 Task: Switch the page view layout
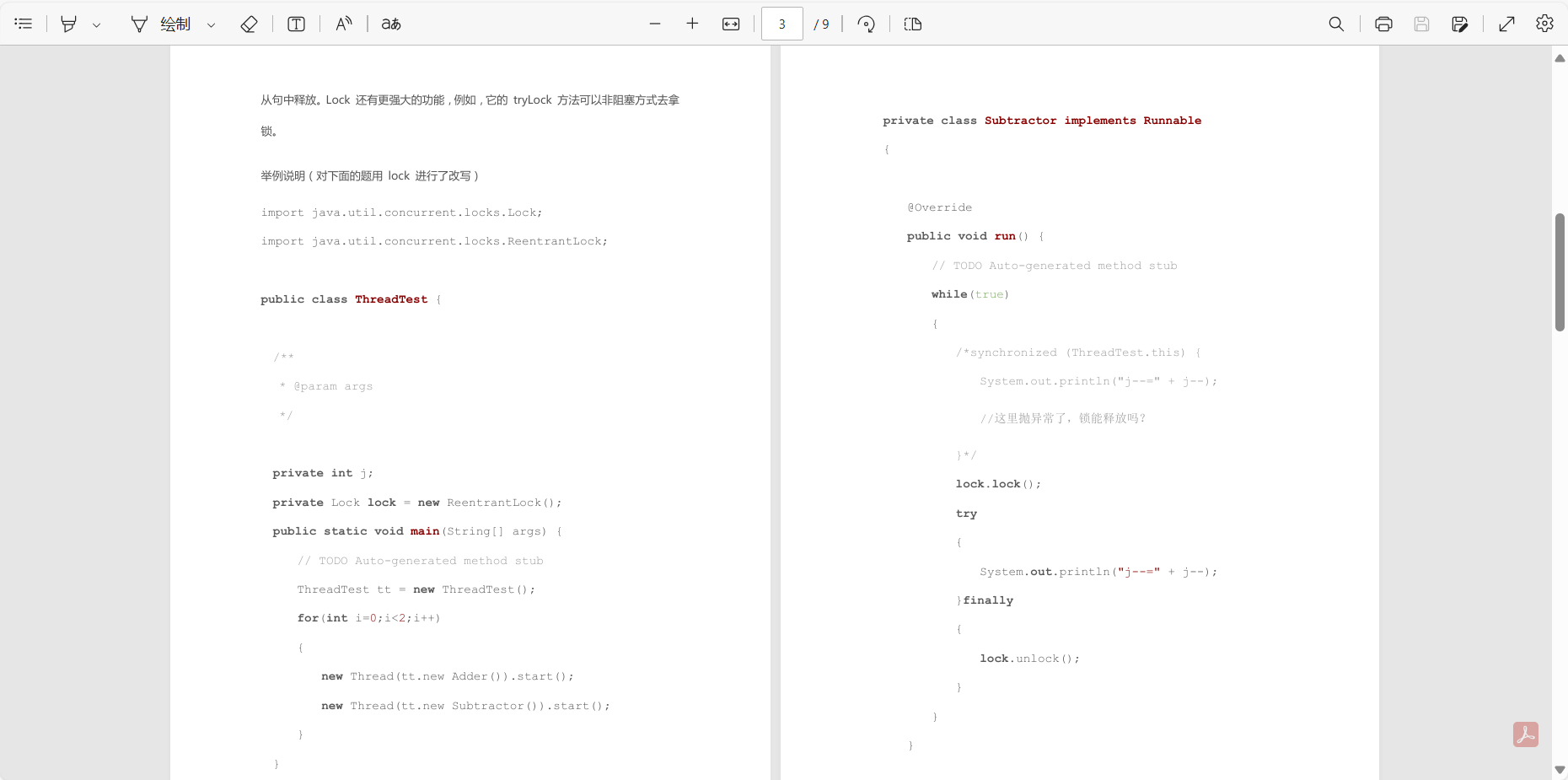pos(912,24)
